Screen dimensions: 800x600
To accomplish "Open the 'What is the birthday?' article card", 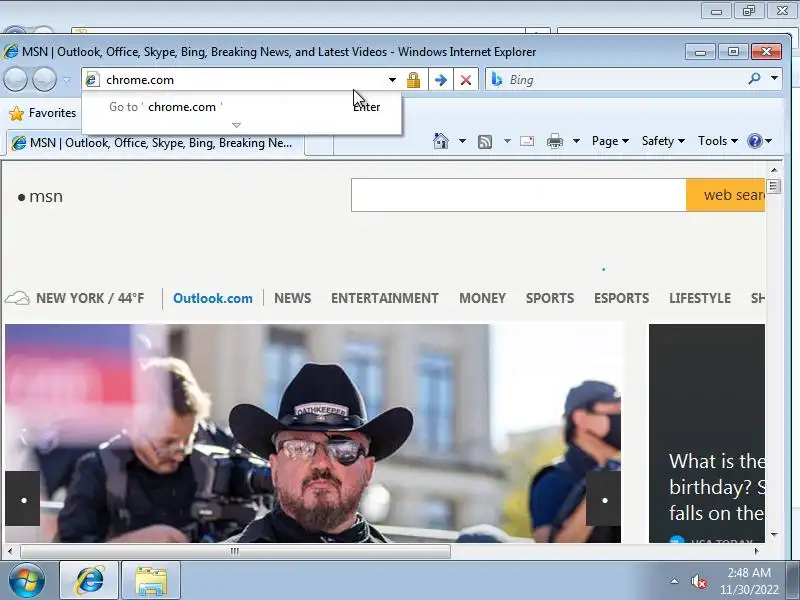I will pyautogui.click(x=707, y=433).
